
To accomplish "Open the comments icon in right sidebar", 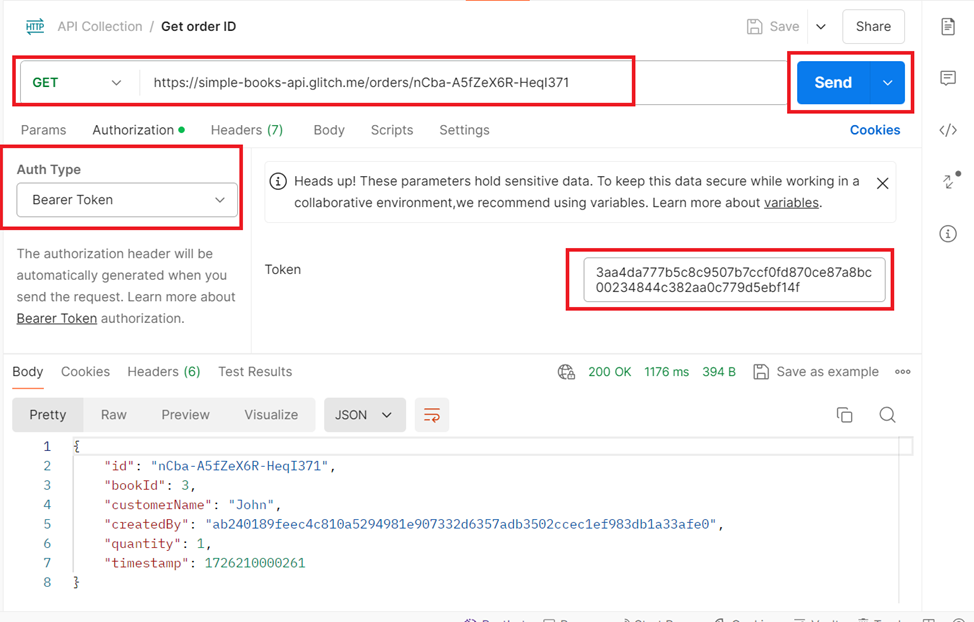I will (948, 79).
